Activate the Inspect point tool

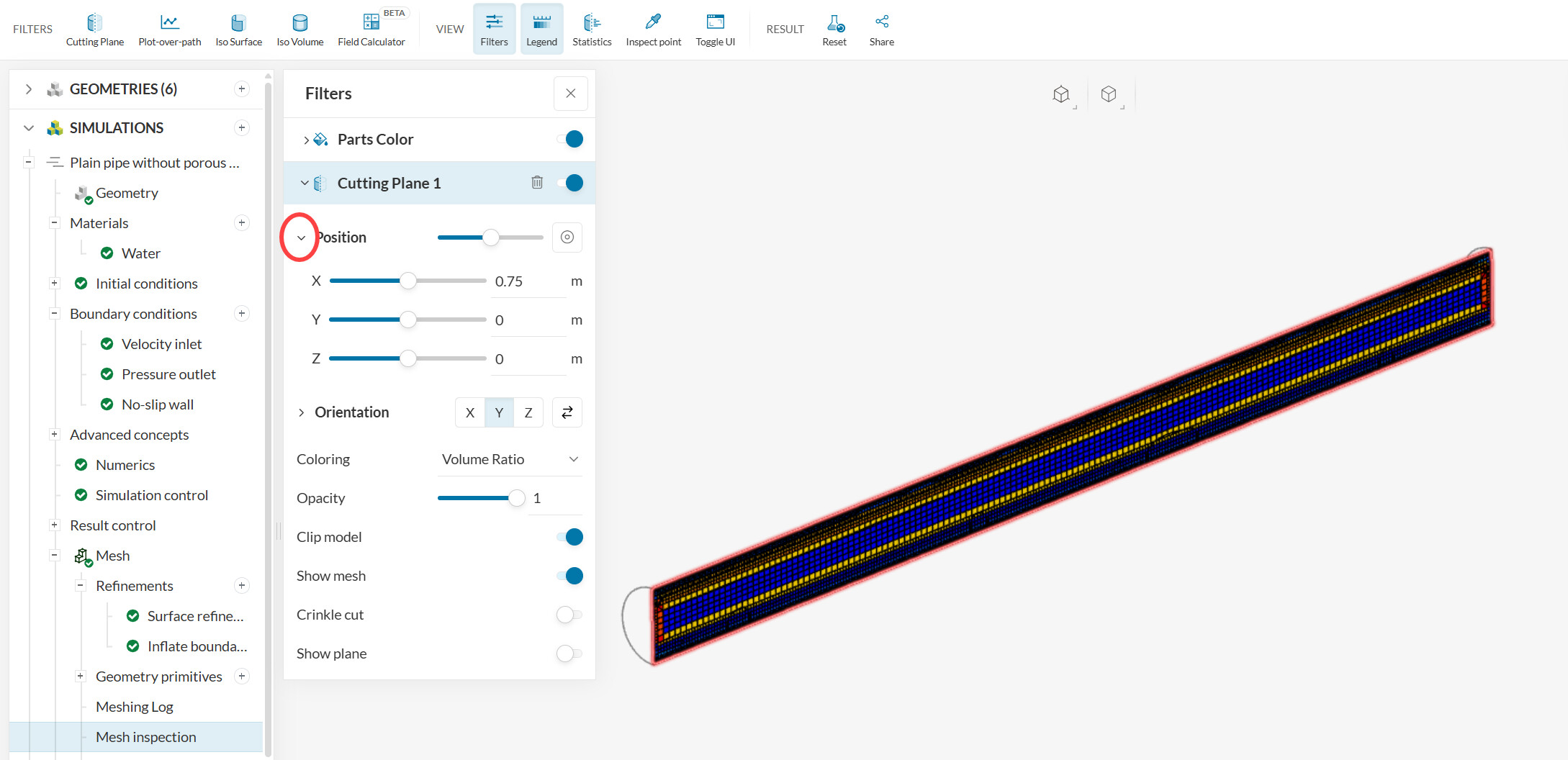[653, 30]
